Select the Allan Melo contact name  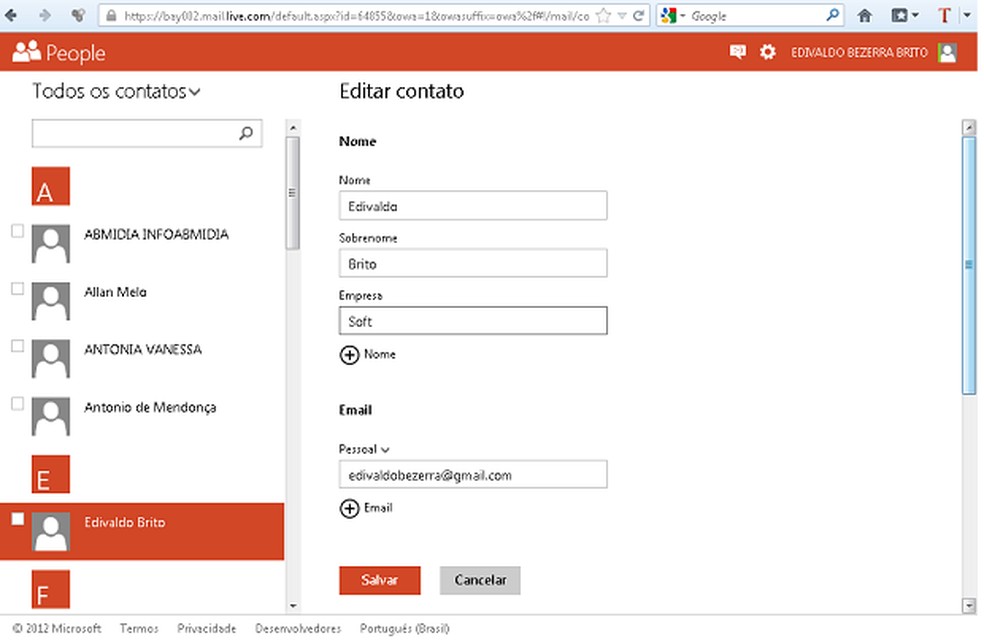(115, 292)
